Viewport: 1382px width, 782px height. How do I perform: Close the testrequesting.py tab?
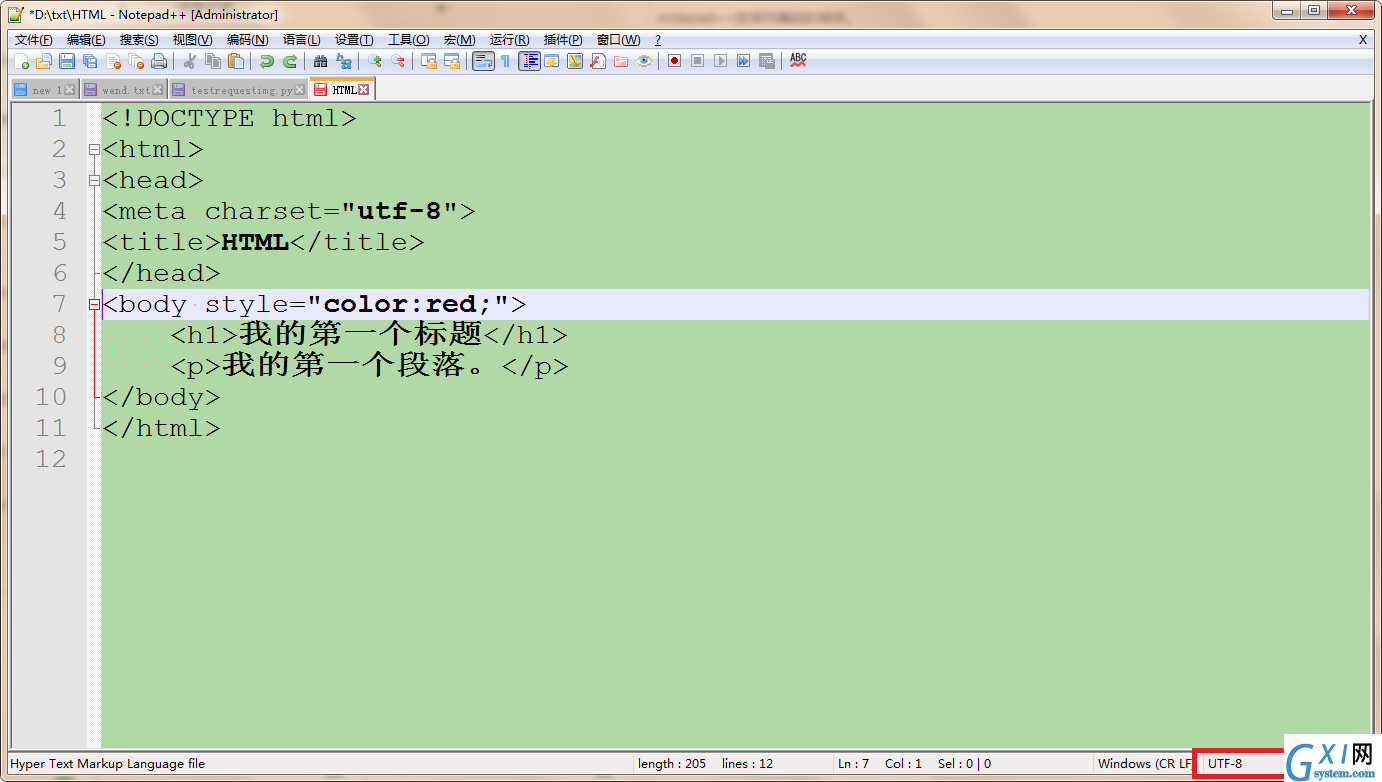[299, 90]
